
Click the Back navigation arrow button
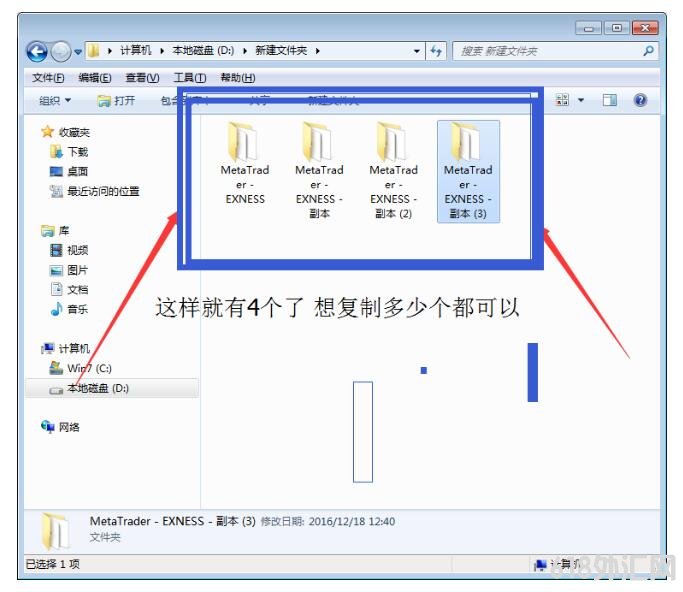pos(37,52)
